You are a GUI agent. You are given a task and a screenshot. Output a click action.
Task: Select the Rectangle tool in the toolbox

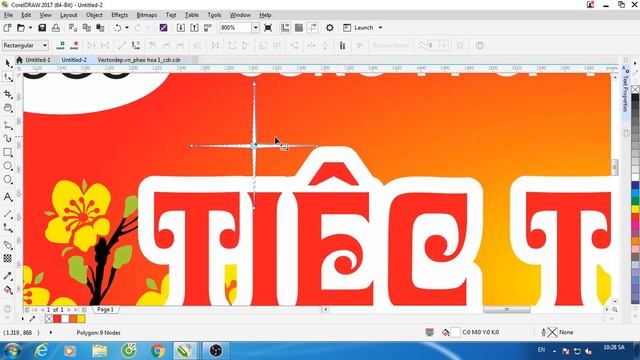[8, 152]
